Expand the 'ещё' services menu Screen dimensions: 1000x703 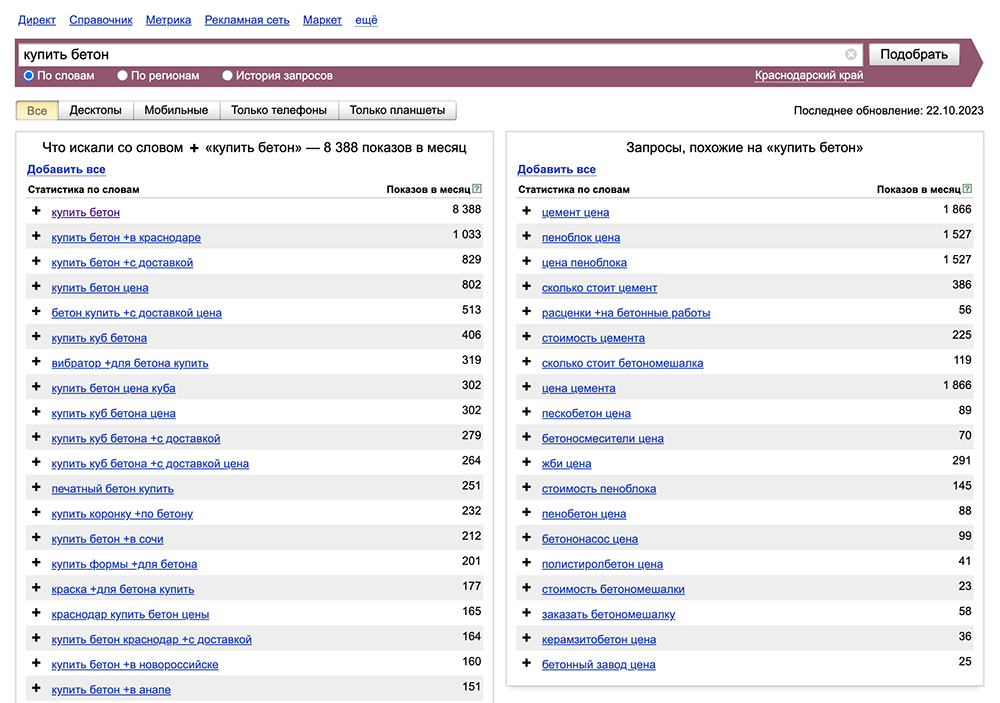[x=366, y=20]
